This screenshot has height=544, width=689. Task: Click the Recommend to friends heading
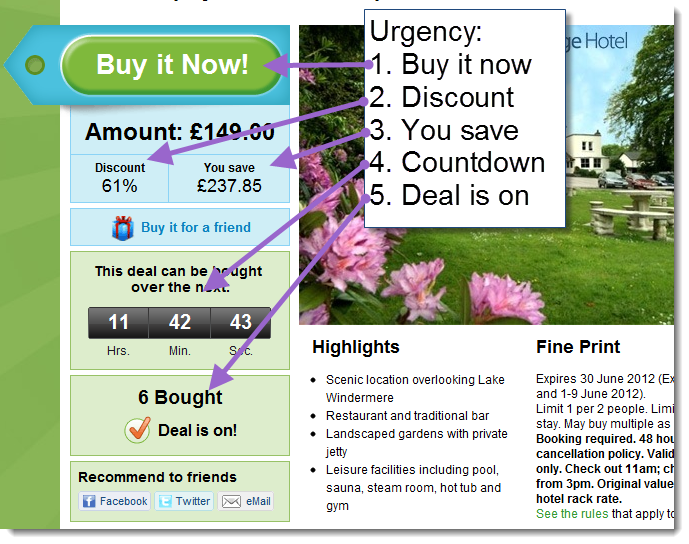coord(157,477)
